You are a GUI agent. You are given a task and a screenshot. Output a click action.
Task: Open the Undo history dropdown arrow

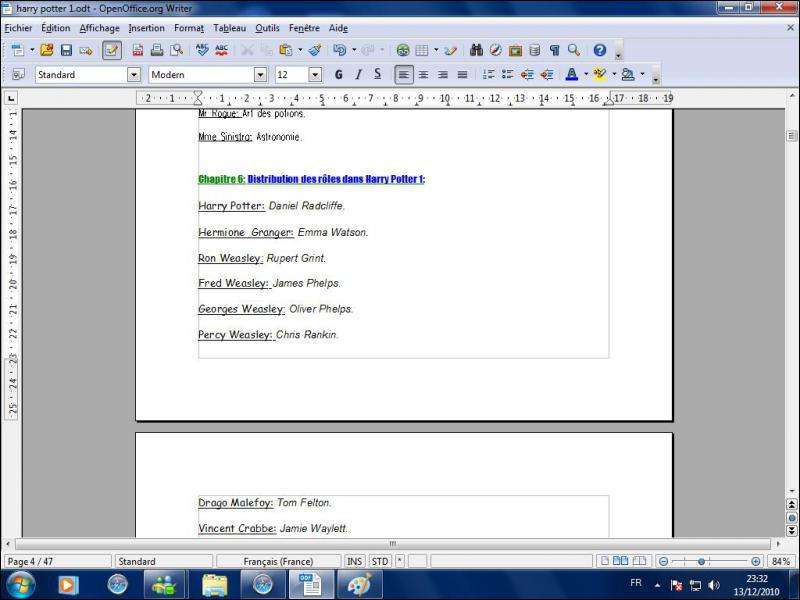(x=354, y=50)
